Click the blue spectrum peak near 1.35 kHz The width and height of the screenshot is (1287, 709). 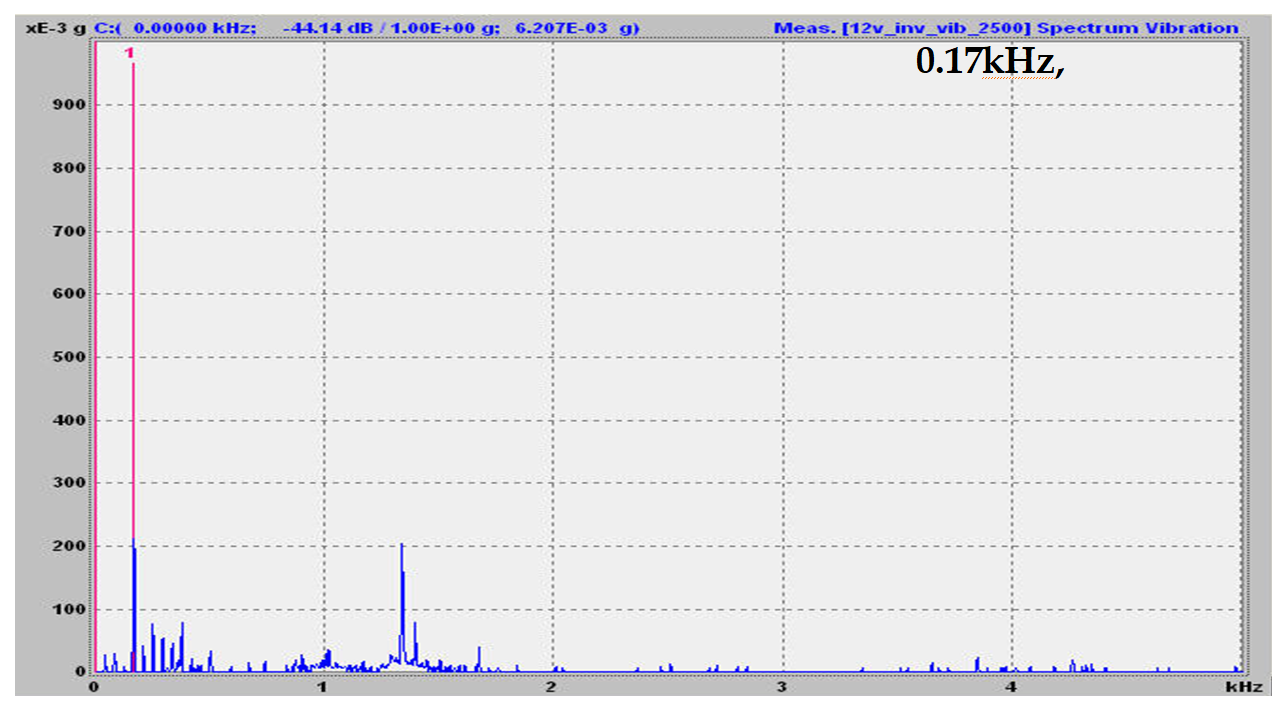coord(402,605)
